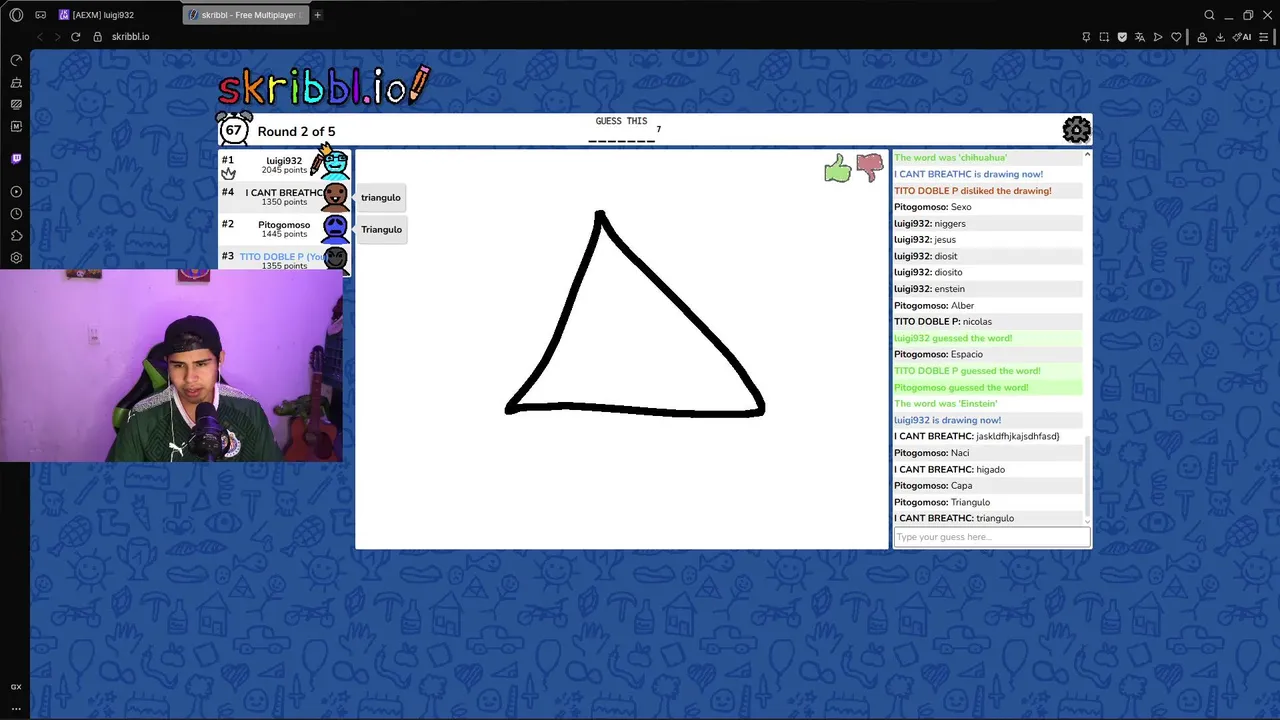The height and width of the screenshot is (720, 1280).
Task: Click the skribbl.io logo
Action: (x=323, y=88)
